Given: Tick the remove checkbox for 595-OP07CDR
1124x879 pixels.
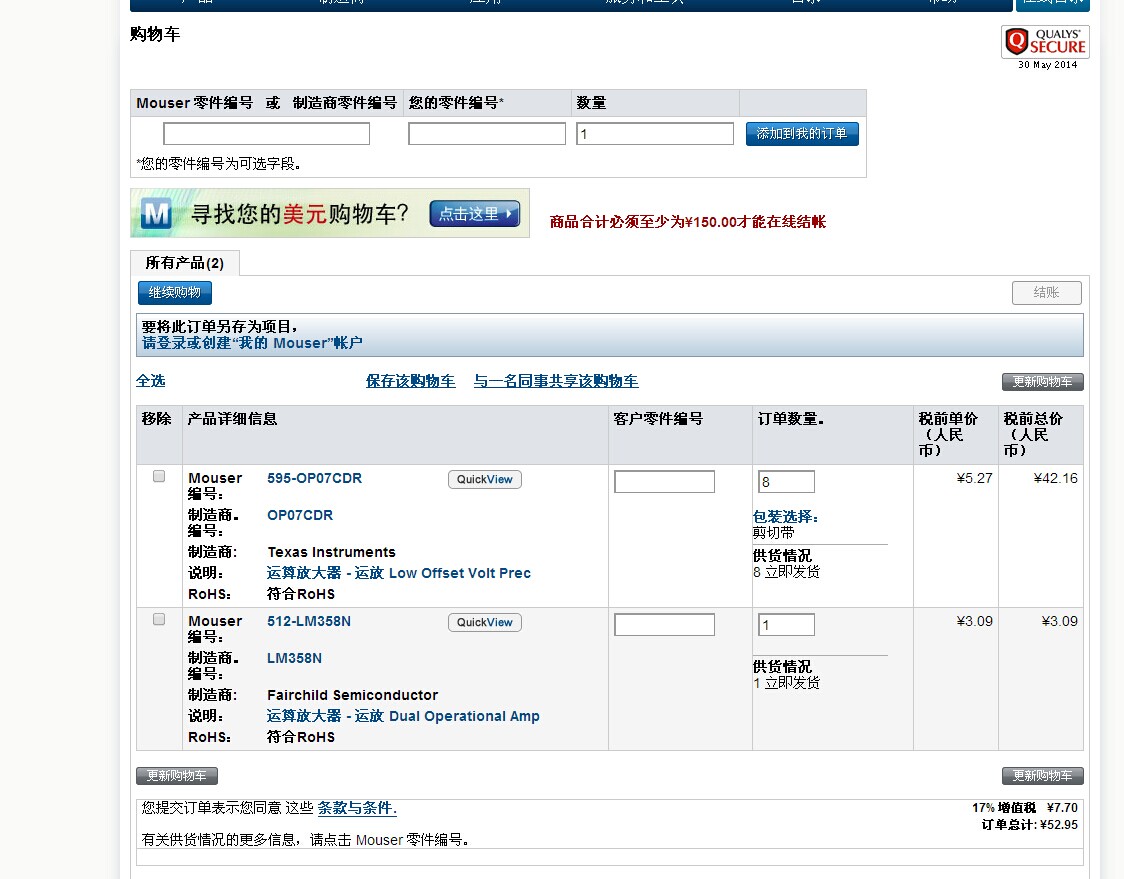Looking at the screenshot, I should [x=159, y=476].
